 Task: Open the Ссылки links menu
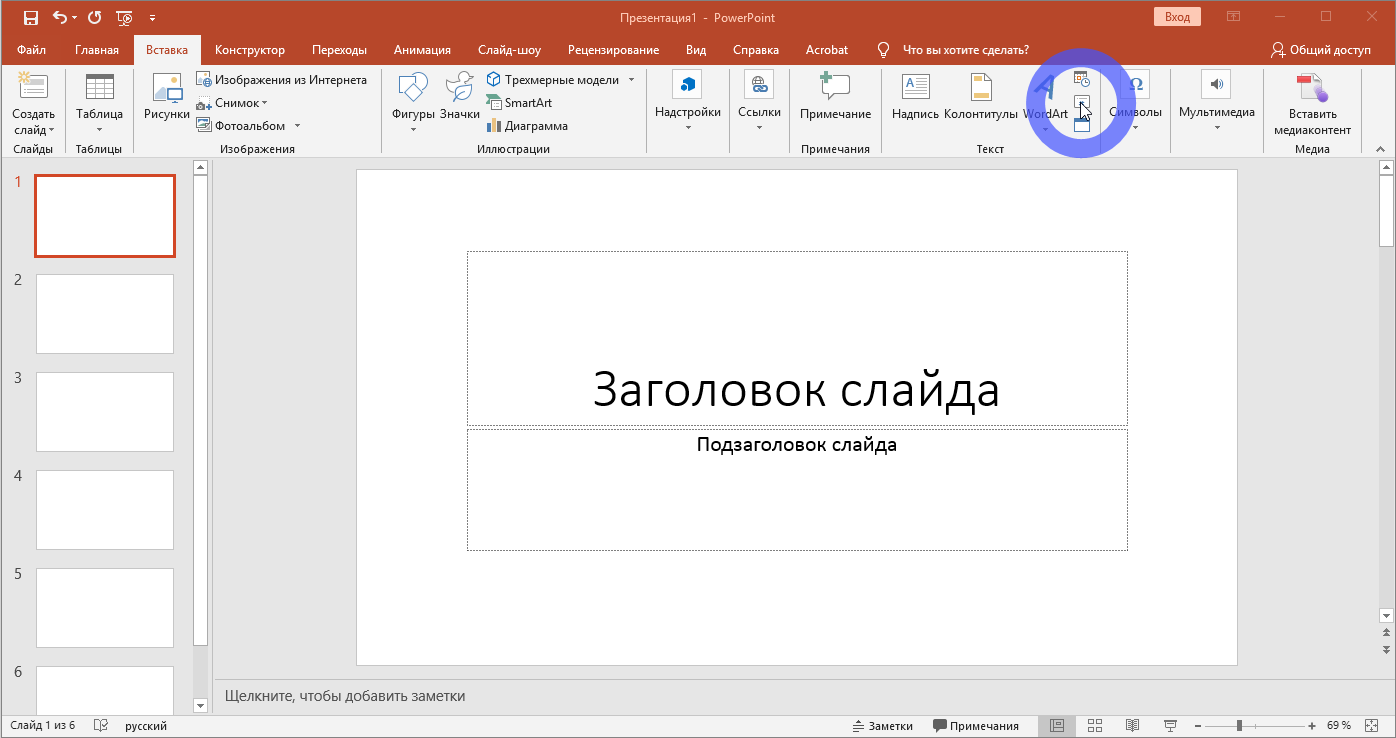click(759, 102)
